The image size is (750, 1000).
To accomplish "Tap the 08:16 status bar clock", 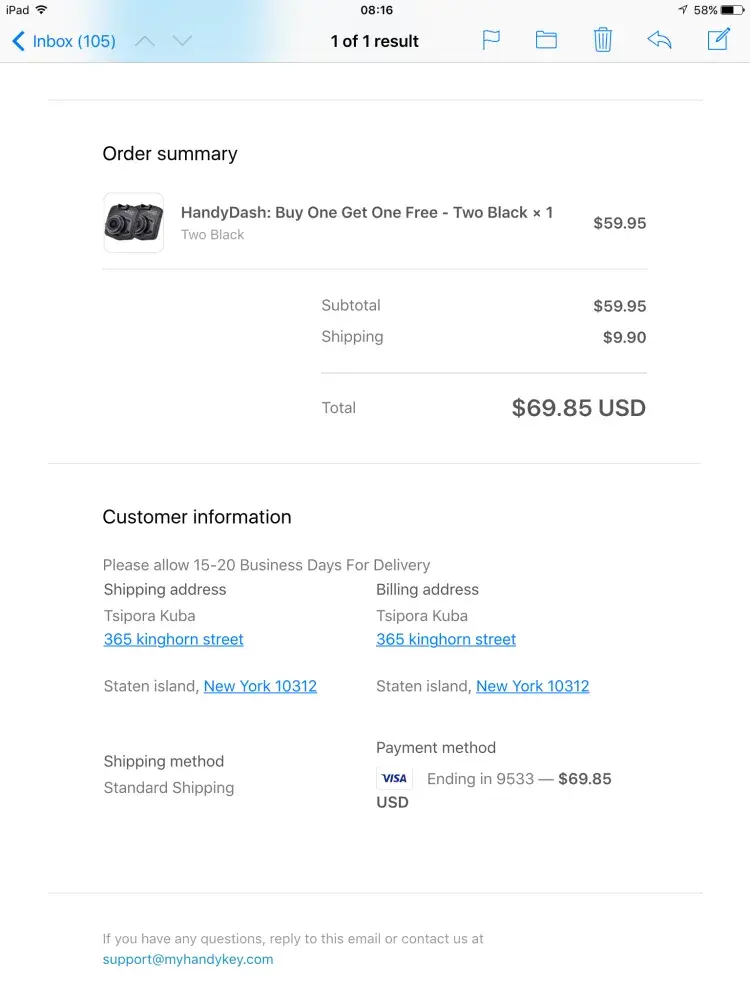I will (x=376, y=10).
